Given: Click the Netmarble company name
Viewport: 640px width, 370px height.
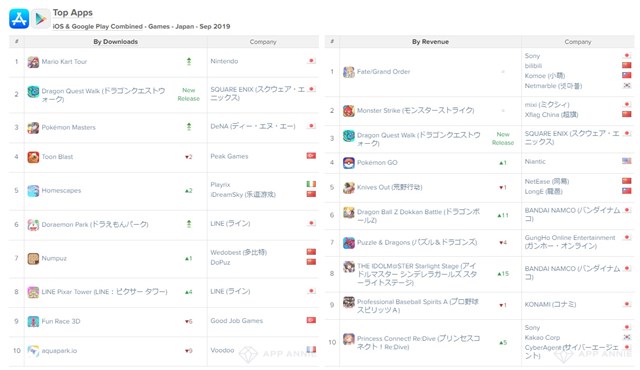Looking at the screenshot, I should [x=553, y=86].
